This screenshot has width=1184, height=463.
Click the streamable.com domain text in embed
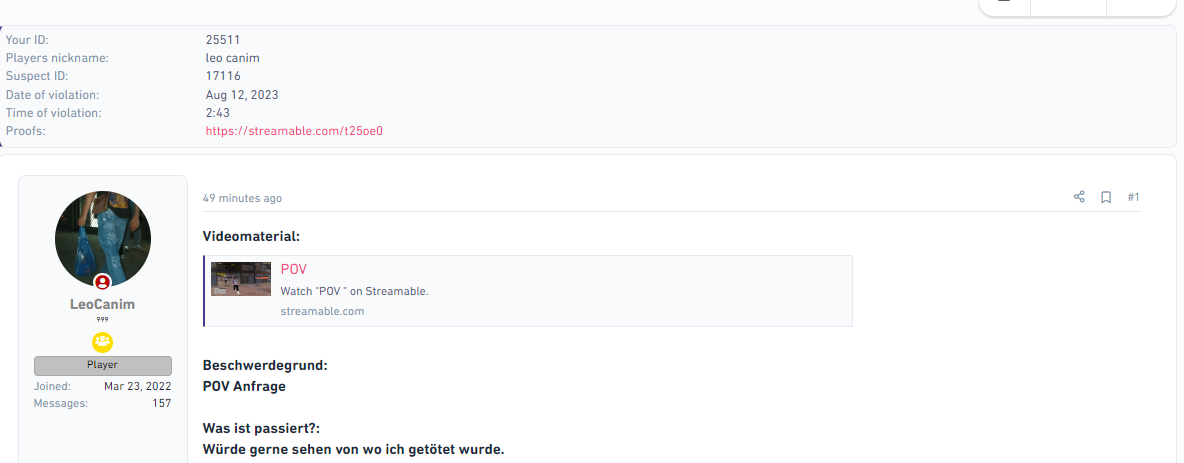pyautogui.click(x=322, y=311)
